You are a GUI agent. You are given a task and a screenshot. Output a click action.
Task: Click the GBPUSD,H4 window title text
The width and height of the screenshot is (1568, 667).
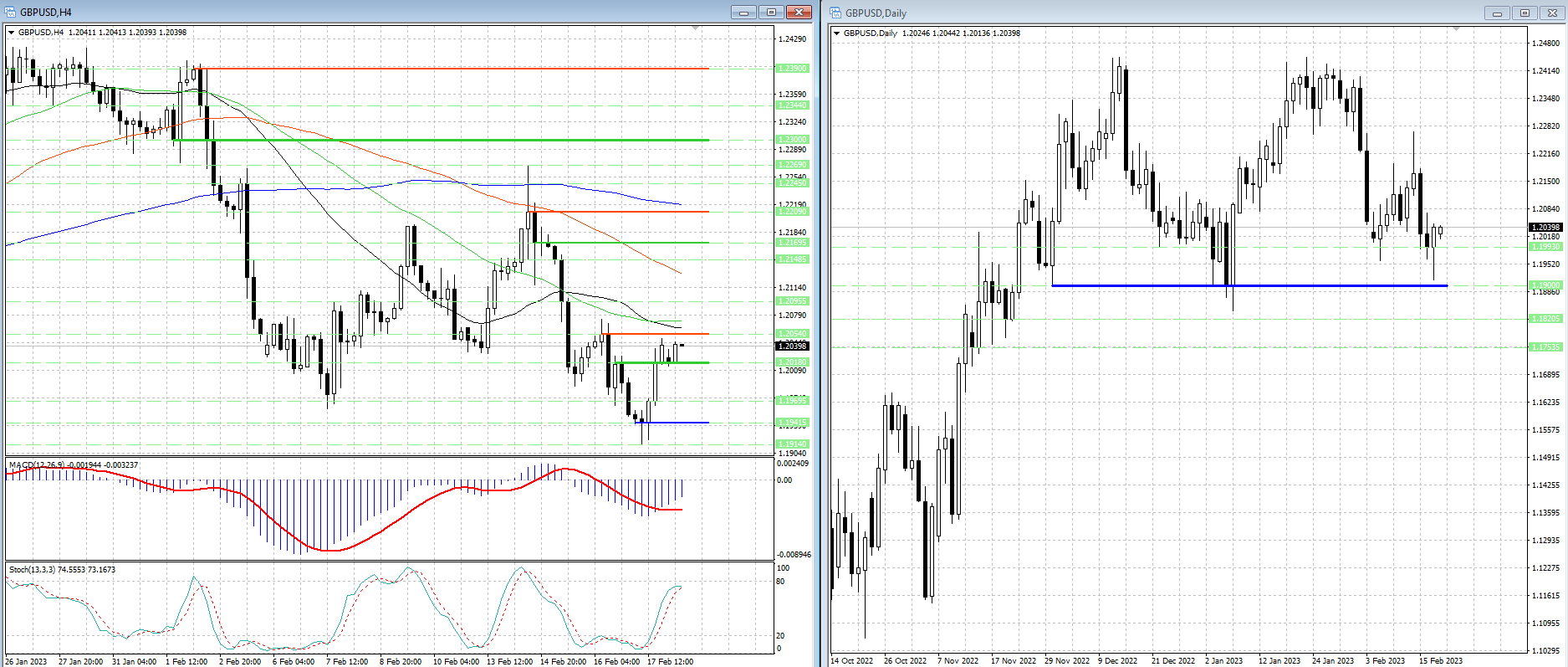tap(46, 13)
